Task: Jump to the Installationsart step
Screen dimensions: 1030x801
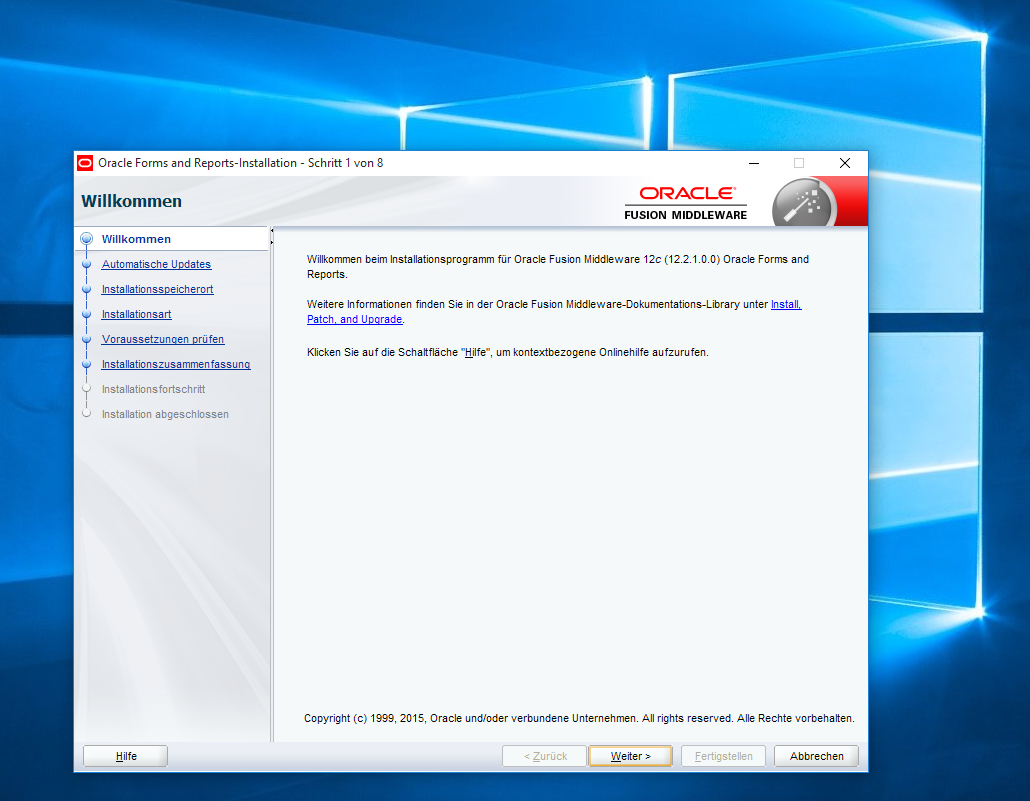Action: click(x=137, y=314)
